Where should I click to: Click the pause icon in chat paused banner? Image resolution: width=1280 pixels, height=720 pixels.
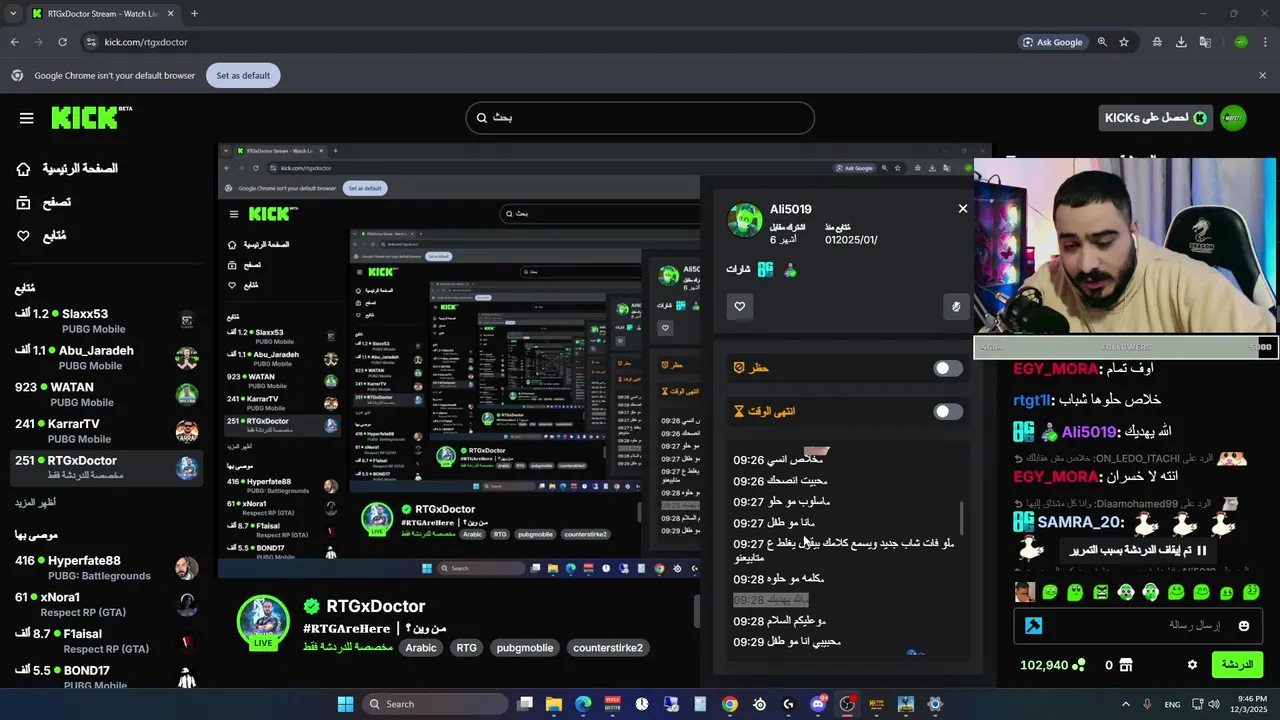tap(1202, 550)
